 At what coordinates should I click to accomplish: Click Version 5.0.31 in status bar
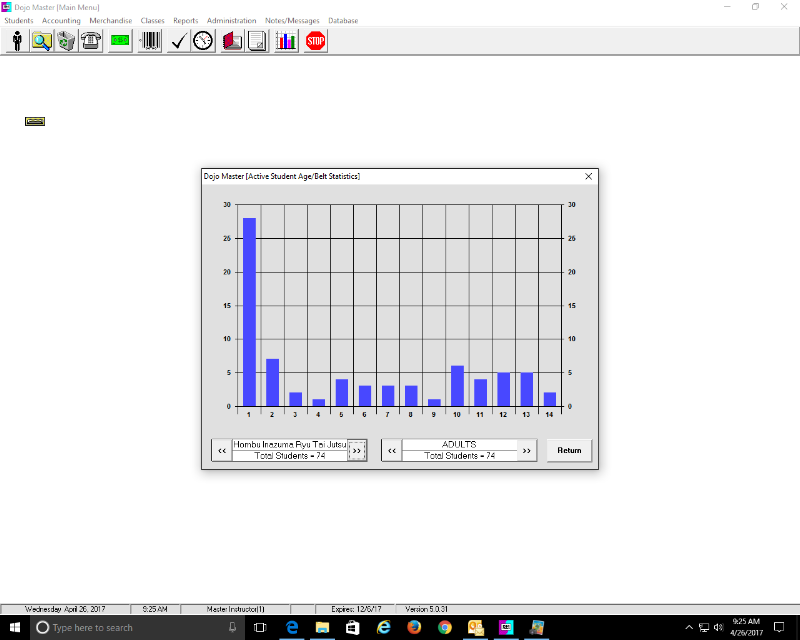(427, 609)
